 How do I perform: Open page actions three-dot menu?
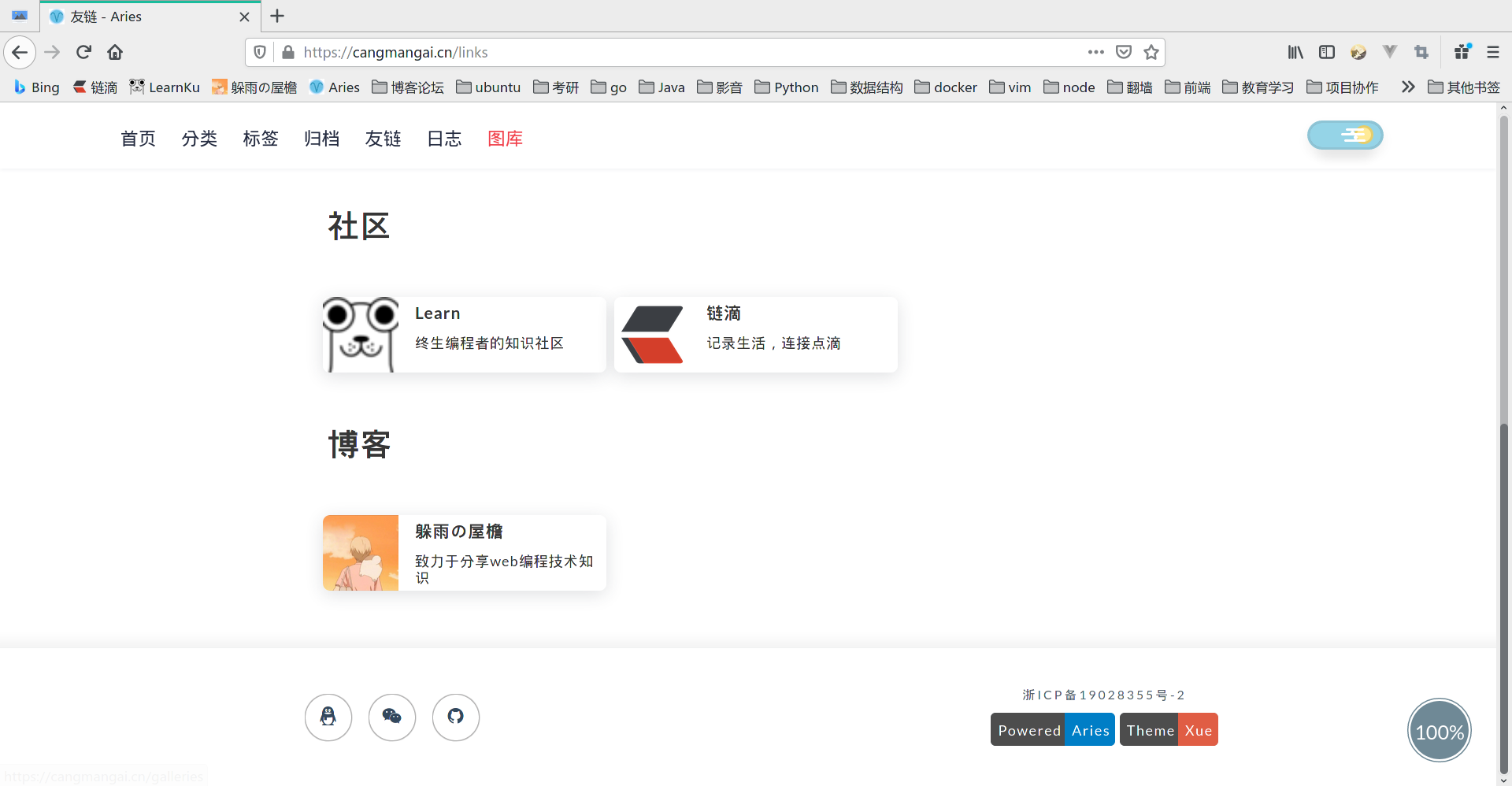point(1095,53)
